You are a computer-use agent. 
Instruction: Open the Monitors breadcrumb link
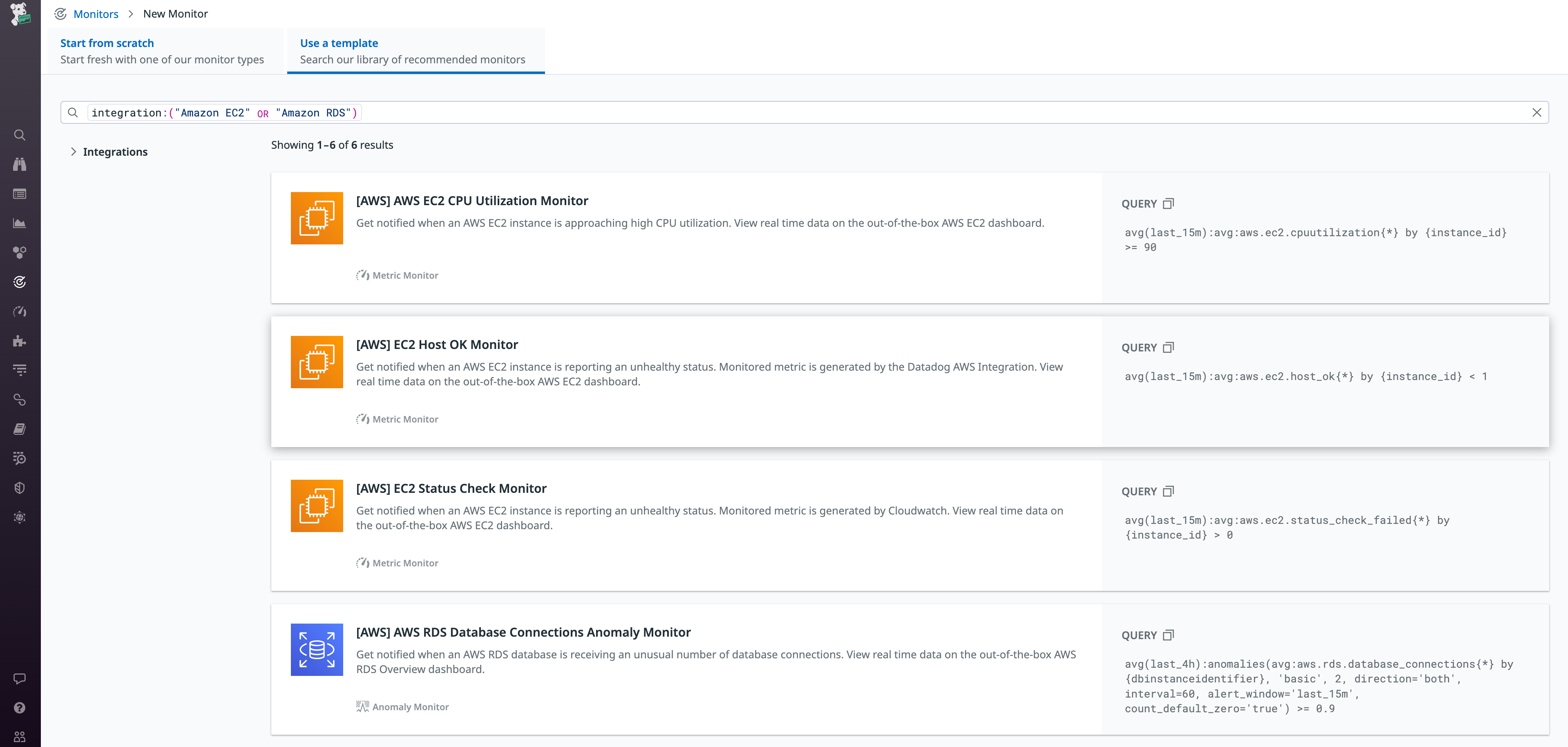click(x=96, y=13)
